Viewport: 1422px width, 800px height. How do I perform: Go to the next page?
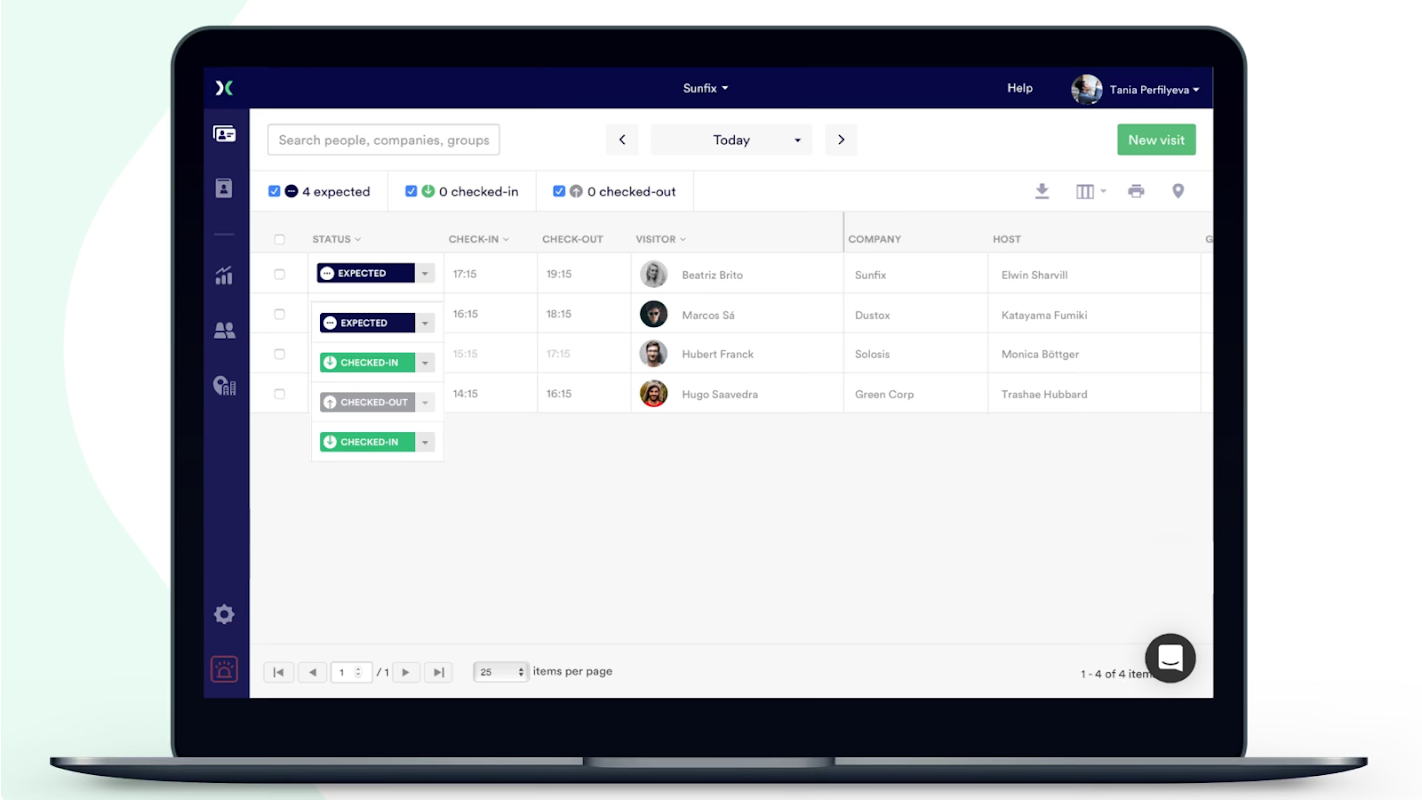point(406,672)
